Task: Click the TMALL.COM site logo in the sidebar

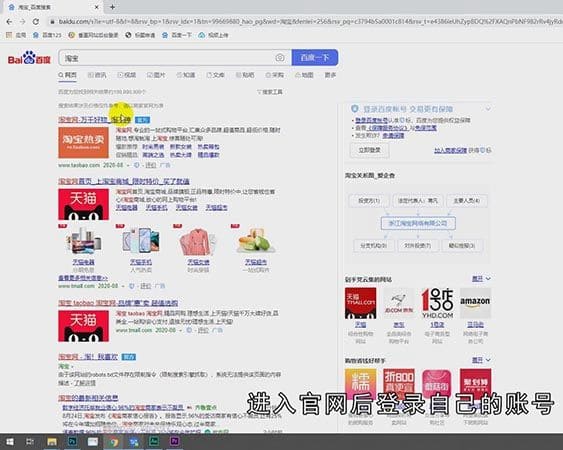Action: pyautogui.click(x=360, y=303)
